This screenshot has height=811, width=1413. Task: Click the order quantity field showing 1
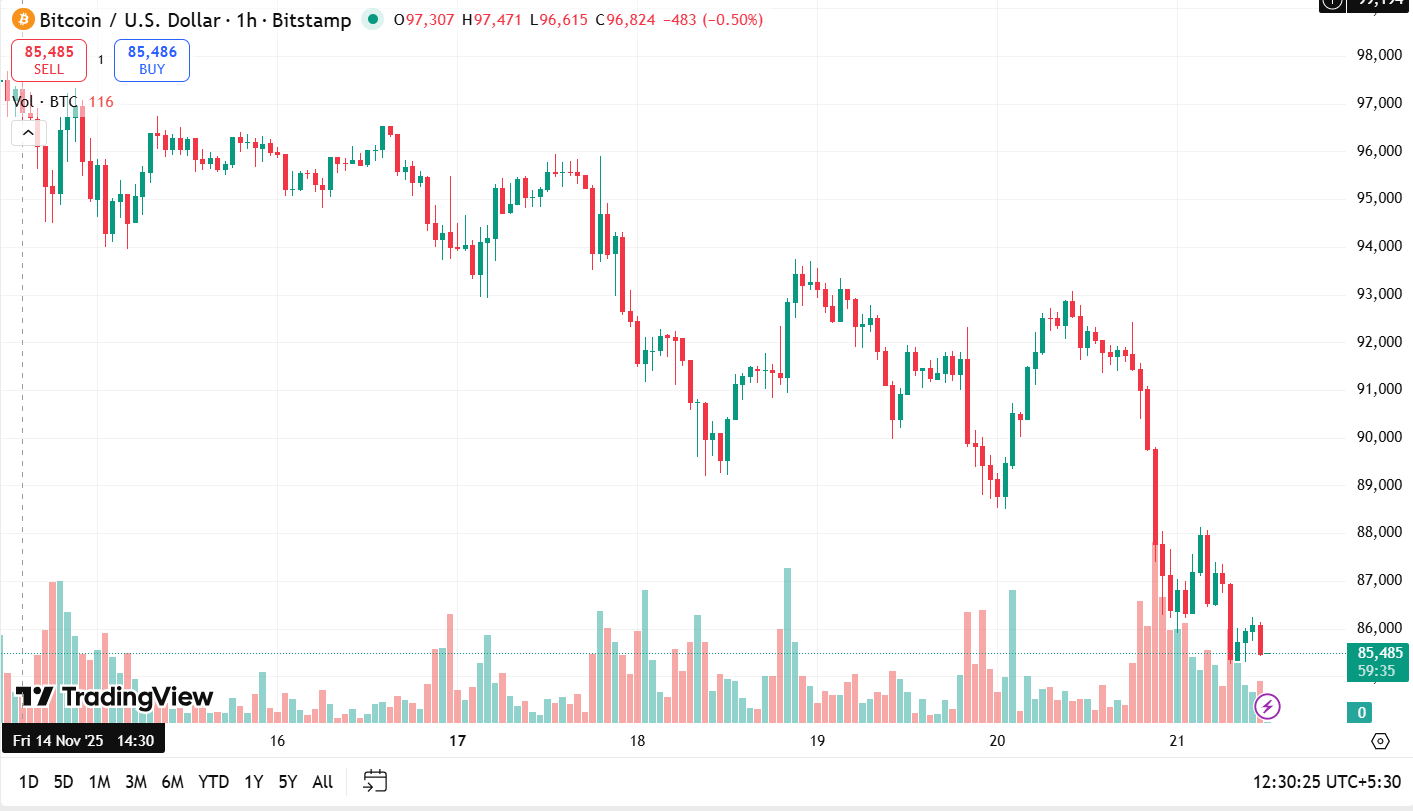pos(100,59)
